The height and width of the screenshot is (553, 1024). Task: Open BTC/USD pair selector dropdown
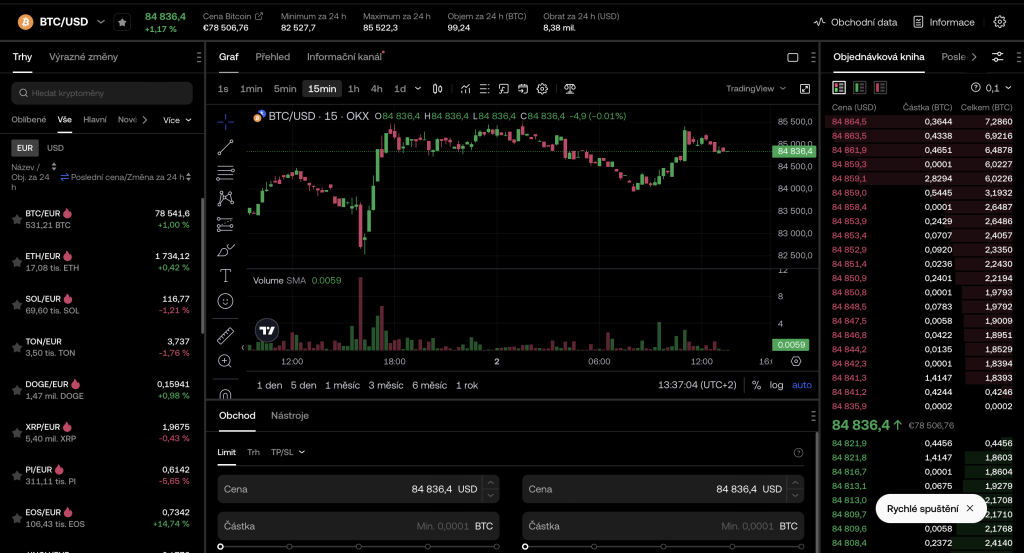101,22
